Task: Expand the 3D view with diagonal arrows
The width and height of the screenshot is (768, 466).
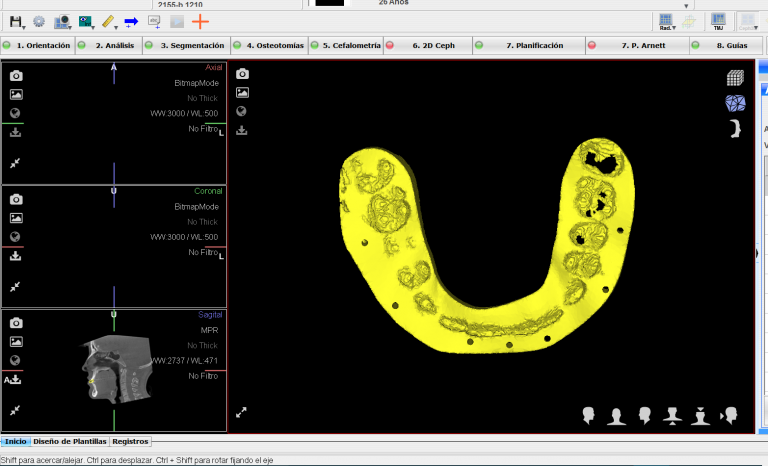Action: 241,413
